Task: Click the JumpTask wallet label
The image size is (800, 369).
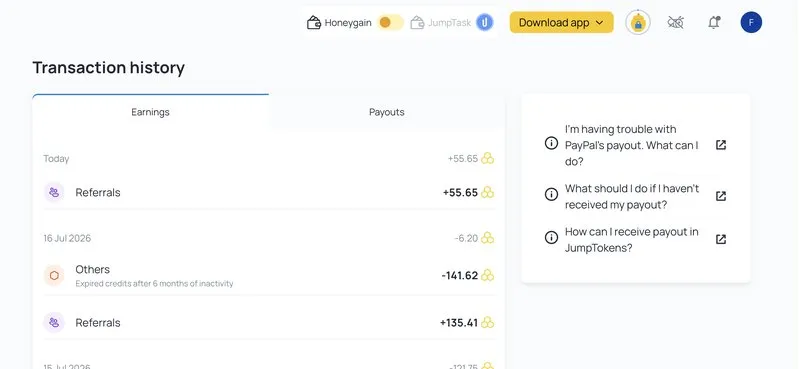Action: point(449,23)
